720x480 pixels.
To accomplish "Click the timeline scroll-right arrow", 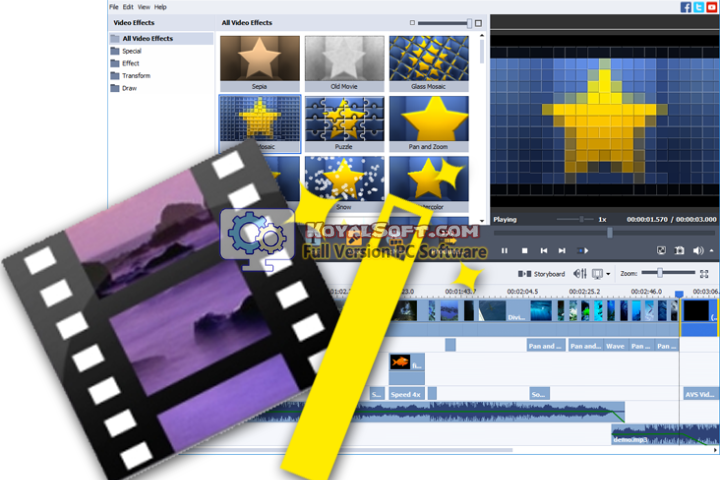I will pos(715,450).
